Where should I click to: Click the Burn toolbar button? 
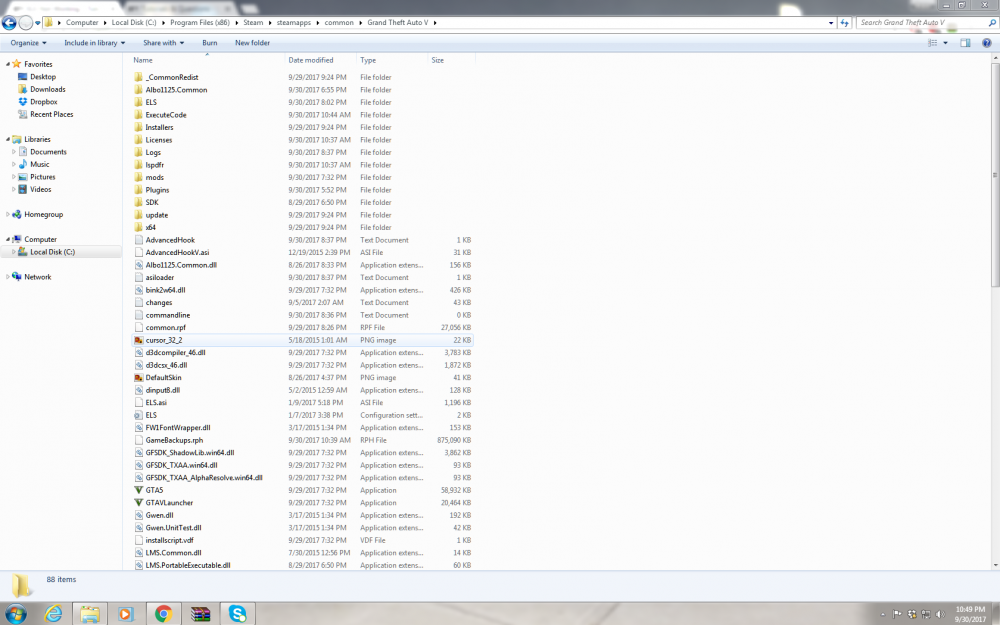pyautogui.click(x=210, y=43)
